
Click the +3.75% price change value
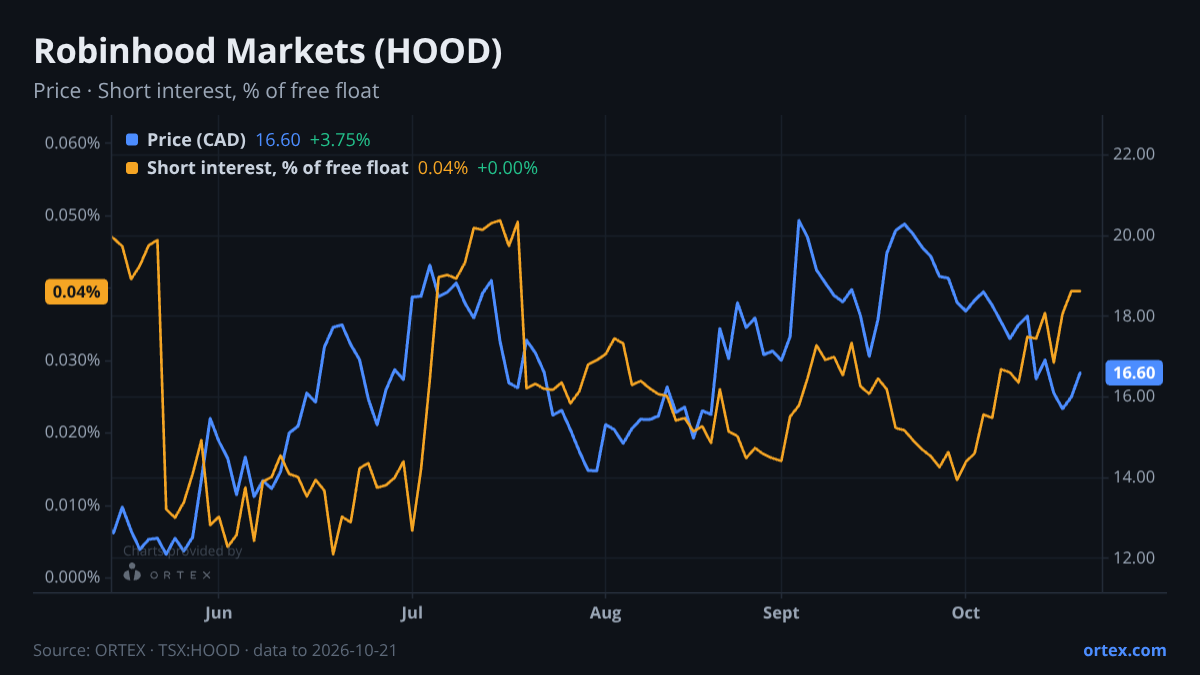click(x=340, y=140)
